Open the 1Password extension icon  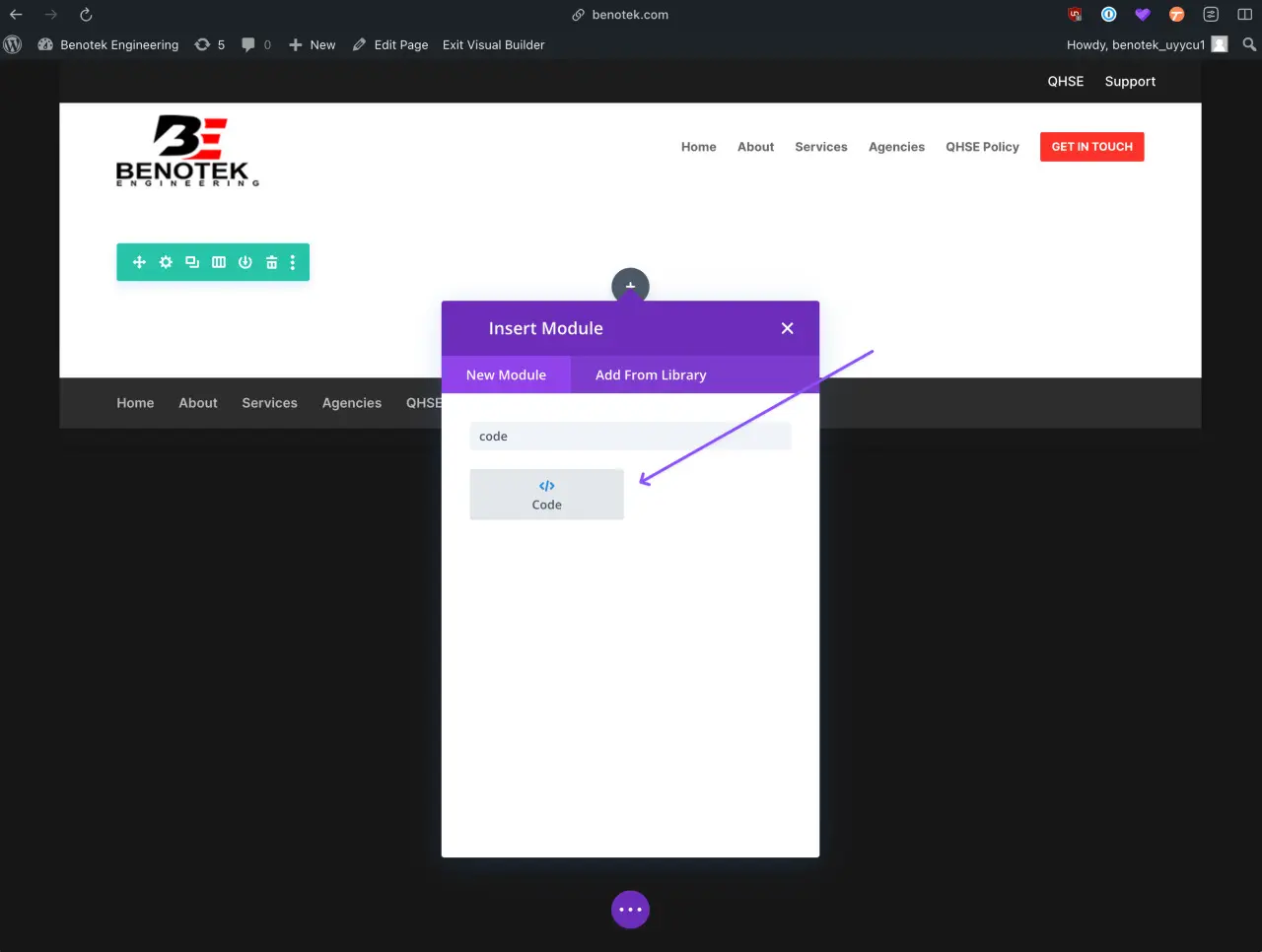point(1108,15)
